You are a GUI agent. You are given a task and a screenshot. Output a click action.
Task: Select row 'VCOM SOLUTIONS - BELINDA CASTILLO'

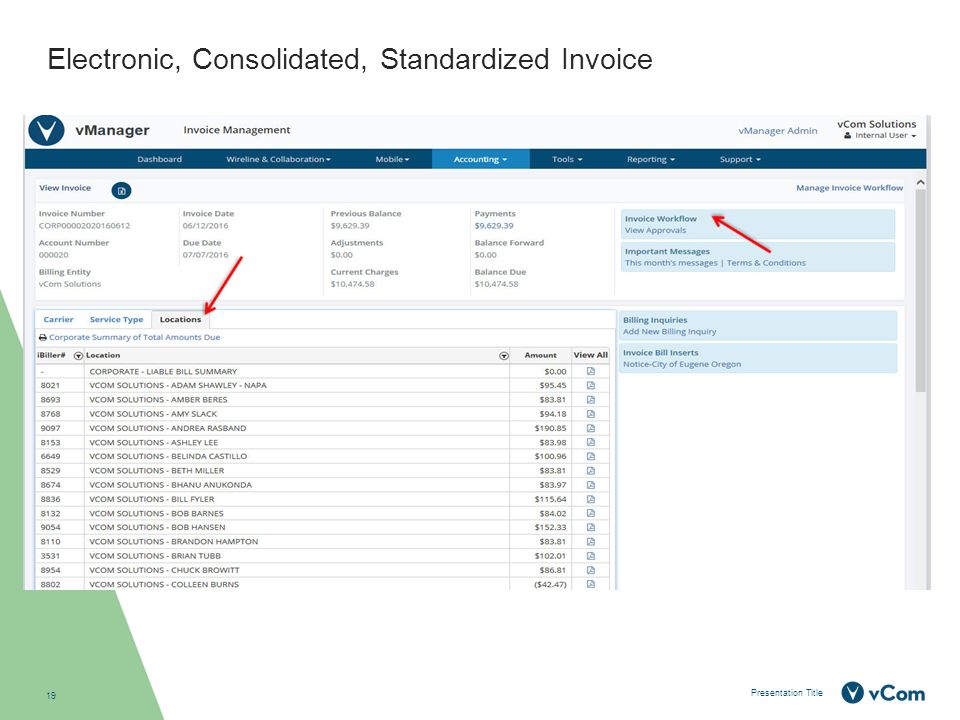[322, 456]
